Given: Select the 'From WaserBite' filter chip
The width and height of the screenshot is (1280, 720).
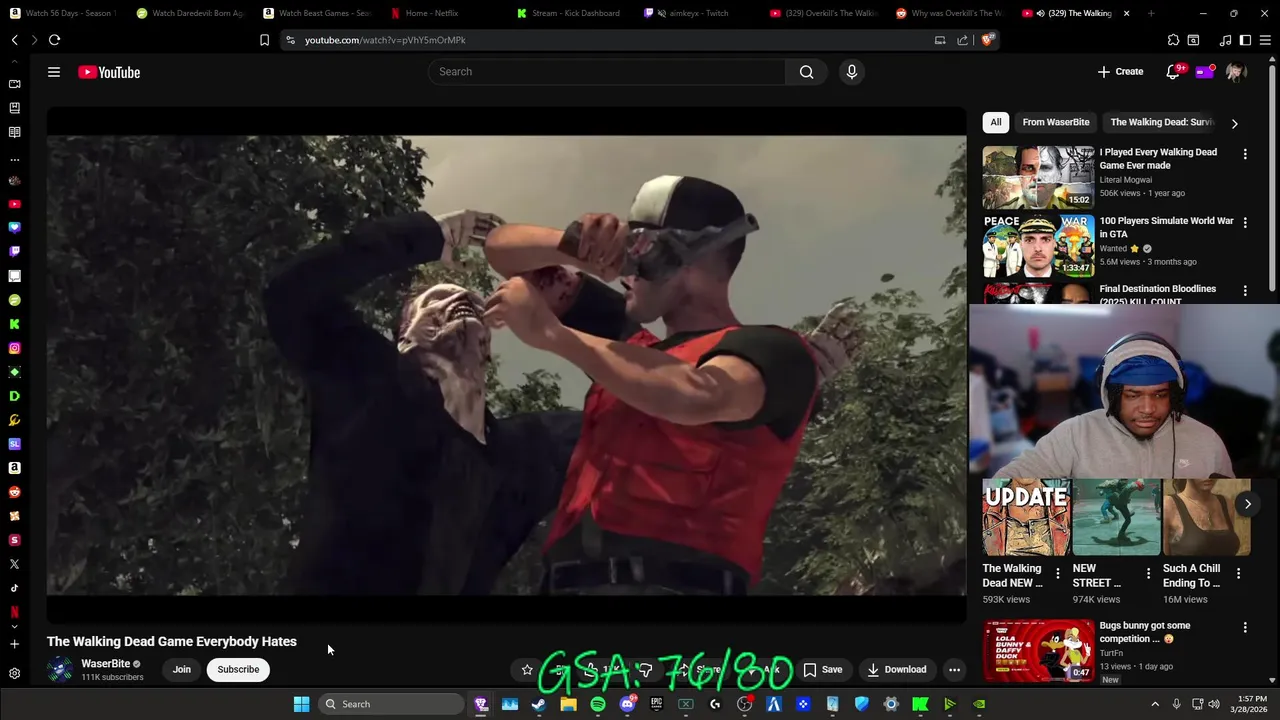Looking at the screenshot, I should pos(1056,122).
